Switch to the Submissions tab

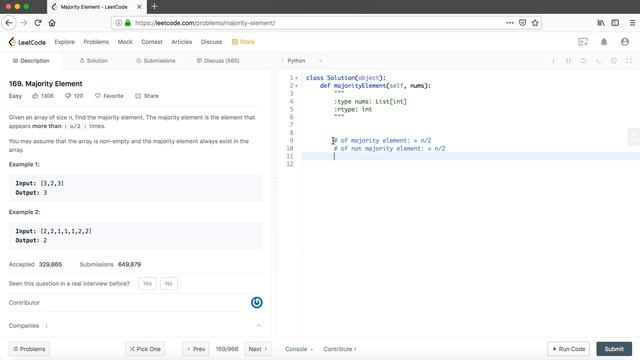coord(156,61)
